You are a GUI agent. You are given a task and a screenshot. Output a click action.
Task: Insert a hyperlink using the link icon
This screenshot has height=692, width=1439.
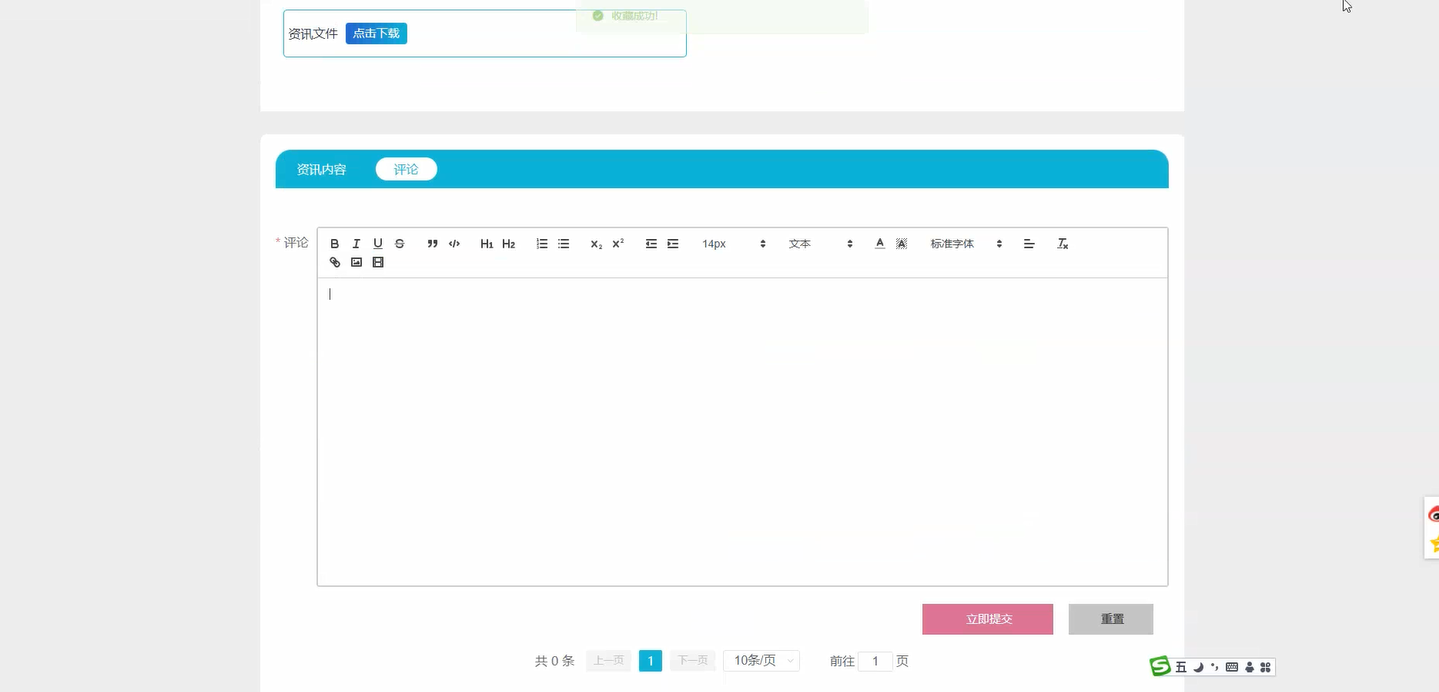(x=335, y=263)
